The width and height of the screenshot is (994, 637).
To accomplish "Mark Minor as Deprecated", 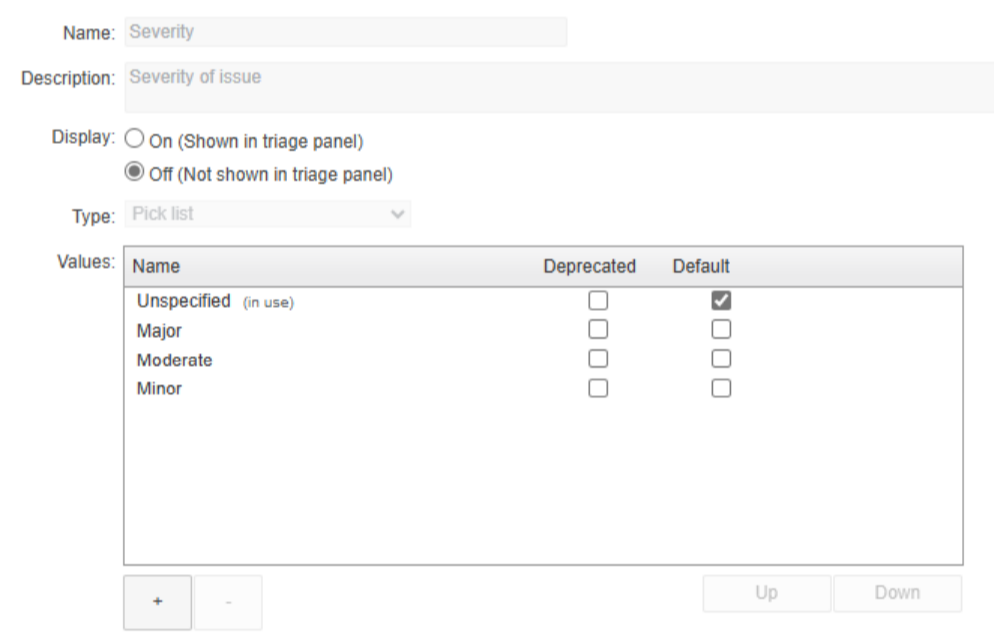I will coord(598,388).
